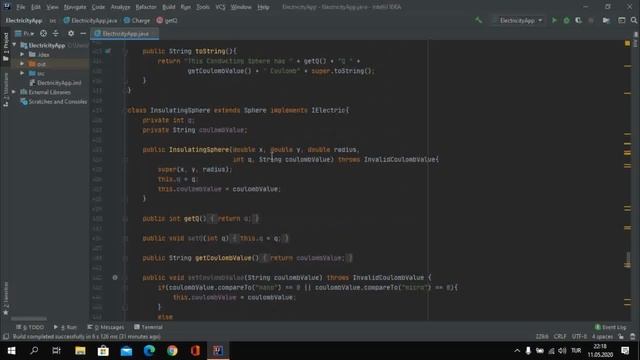Click the gutter icon beside setCoulombValue

[115, 278]
